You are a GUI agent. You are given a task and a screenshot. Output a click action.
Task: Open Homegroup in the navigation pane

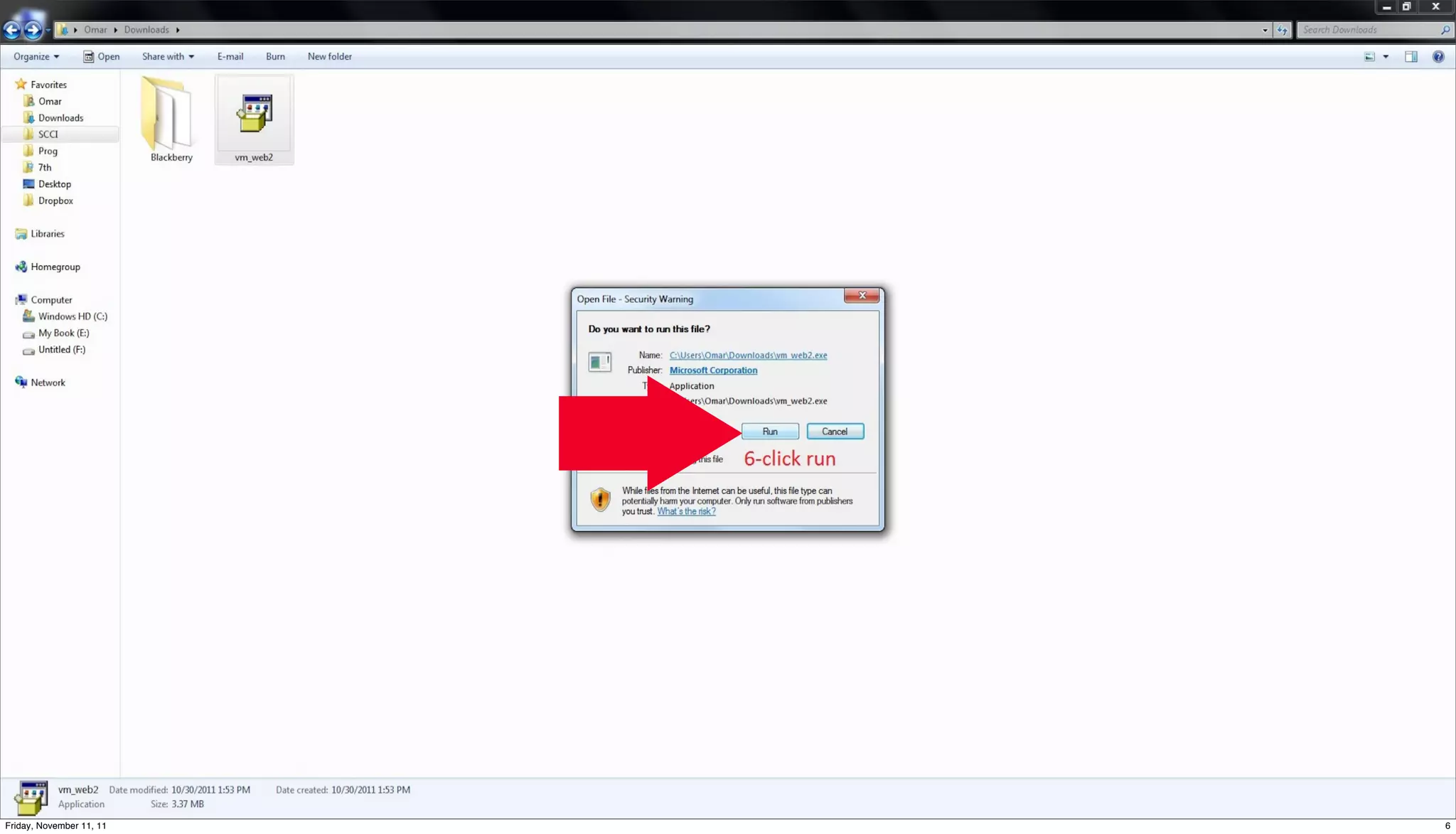[x=55, y=267]
